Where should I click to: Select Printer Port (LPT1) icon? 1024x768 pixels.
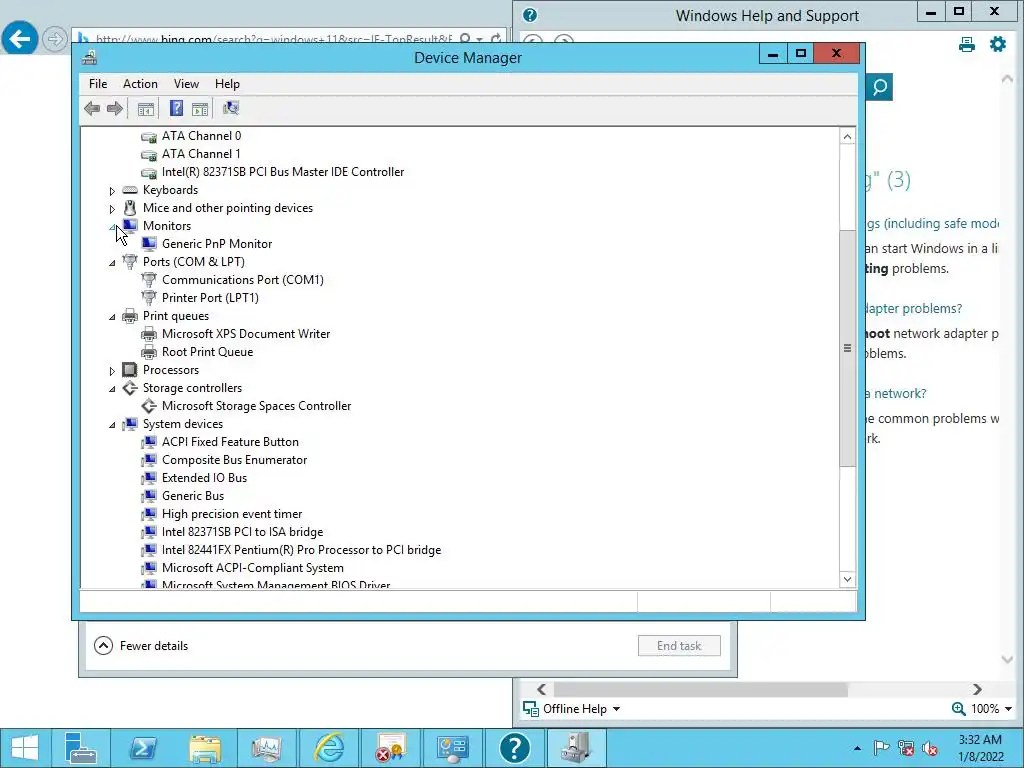point(149,298)
